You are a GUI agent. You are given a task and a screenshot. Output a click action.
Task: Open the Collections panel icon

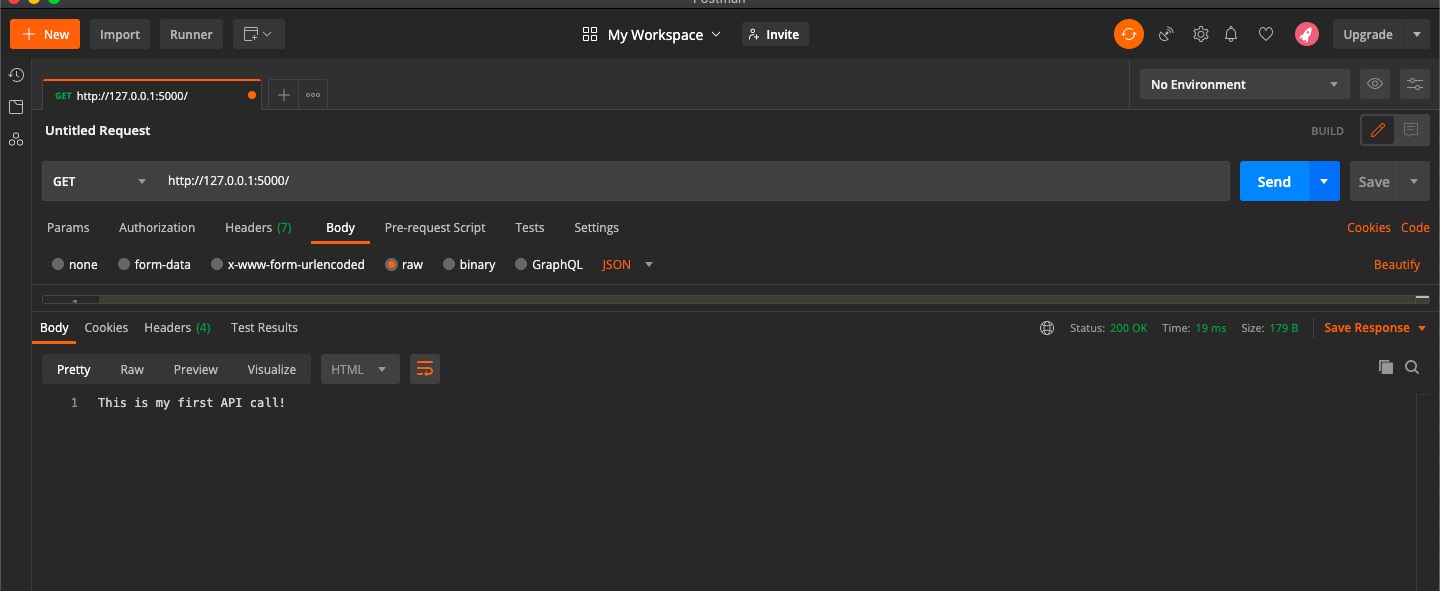pyautogui.click(x=15, y=107)
